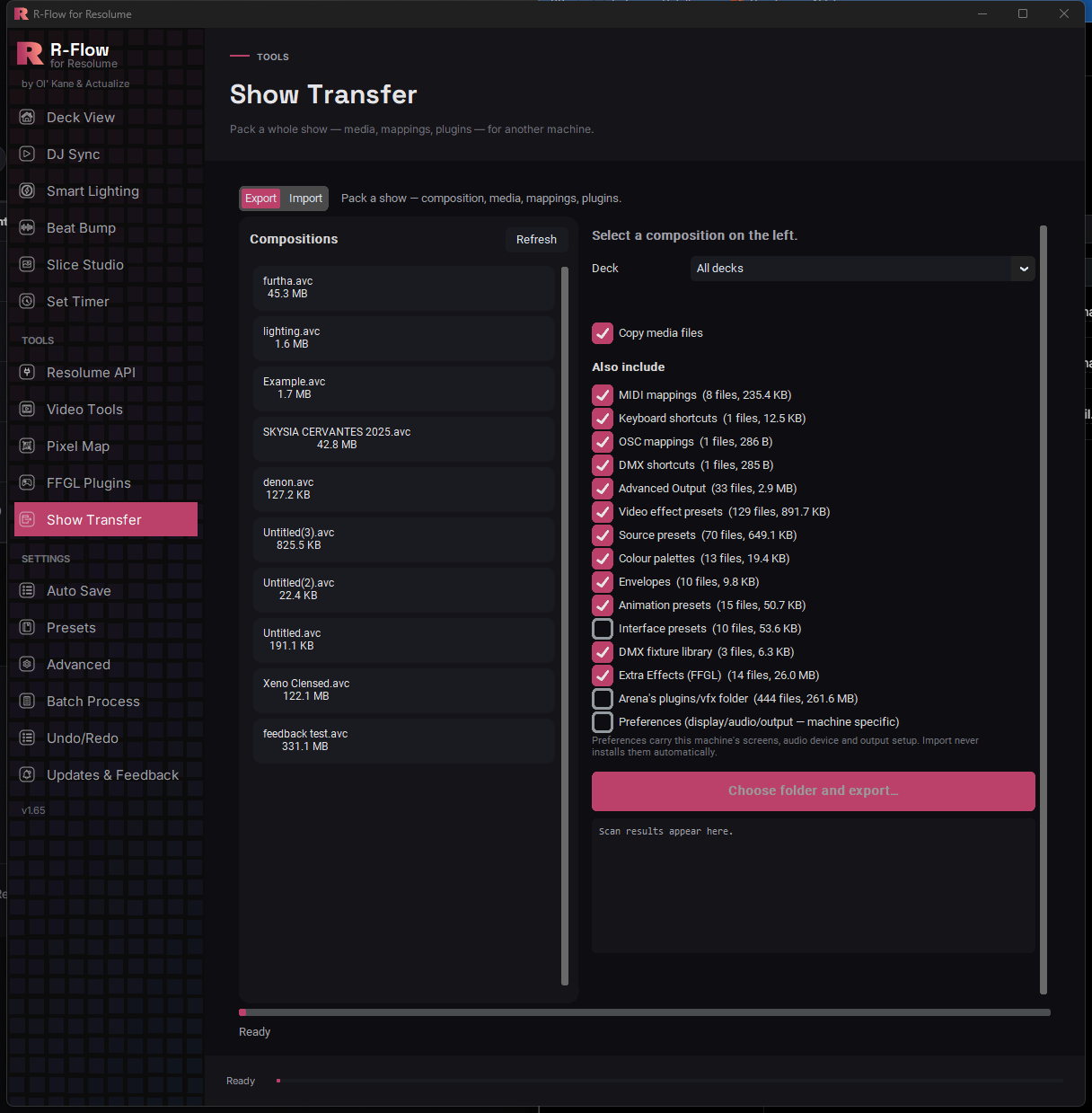1092x1113 pixels.
Task: Select Untitled.avc composition 191.1 KB
Action: click(x=404, y=640)
